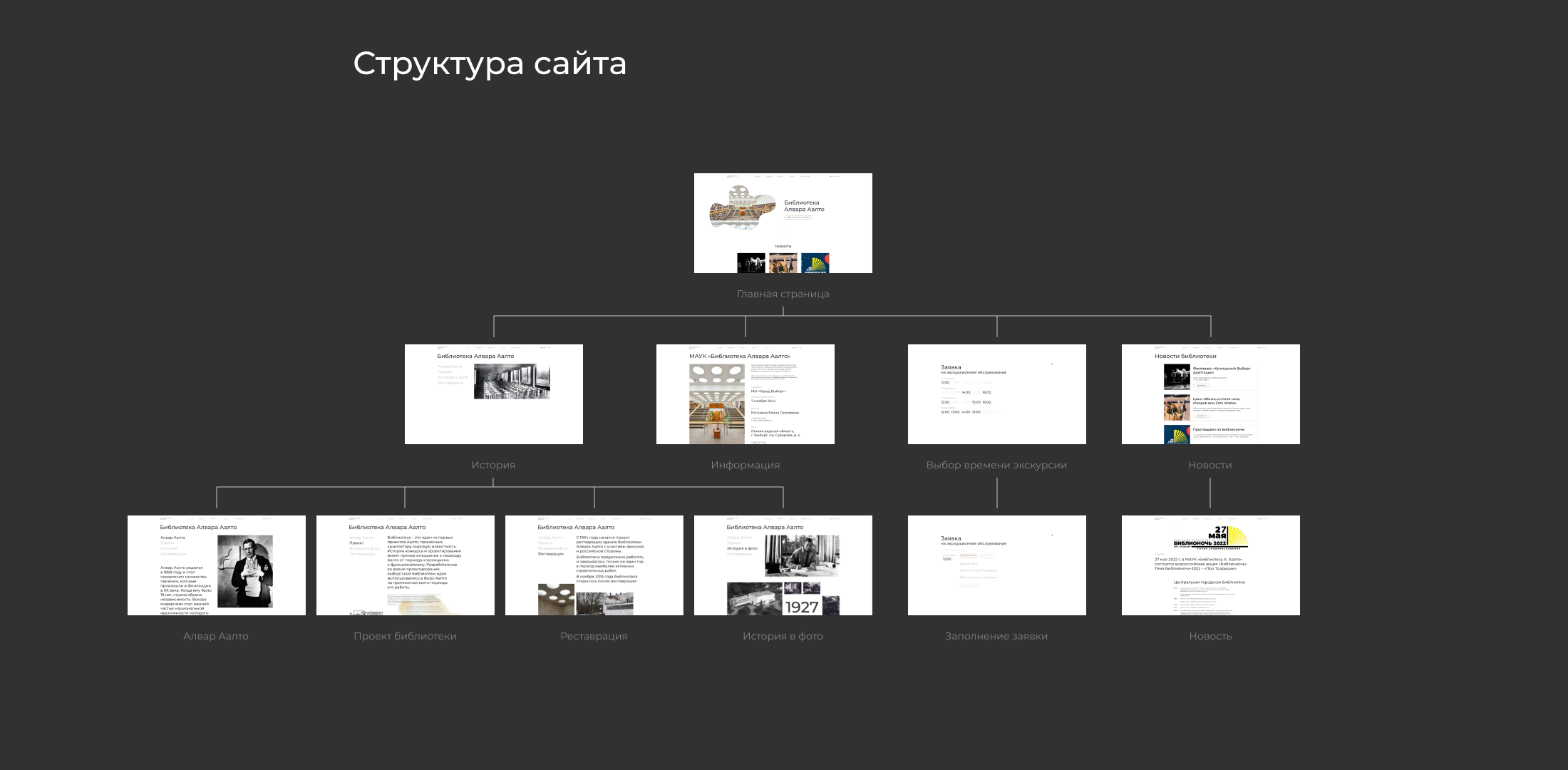Click yellow Библионочь 2022 banner in news page

[1210, 538]
